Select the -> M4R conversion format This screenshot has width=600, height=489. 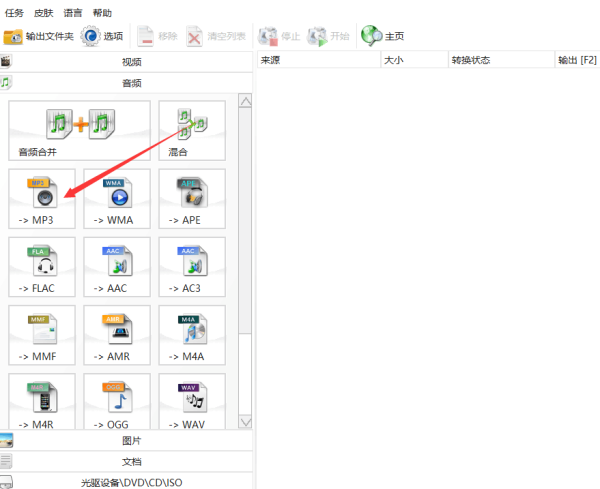click(42, 401)
